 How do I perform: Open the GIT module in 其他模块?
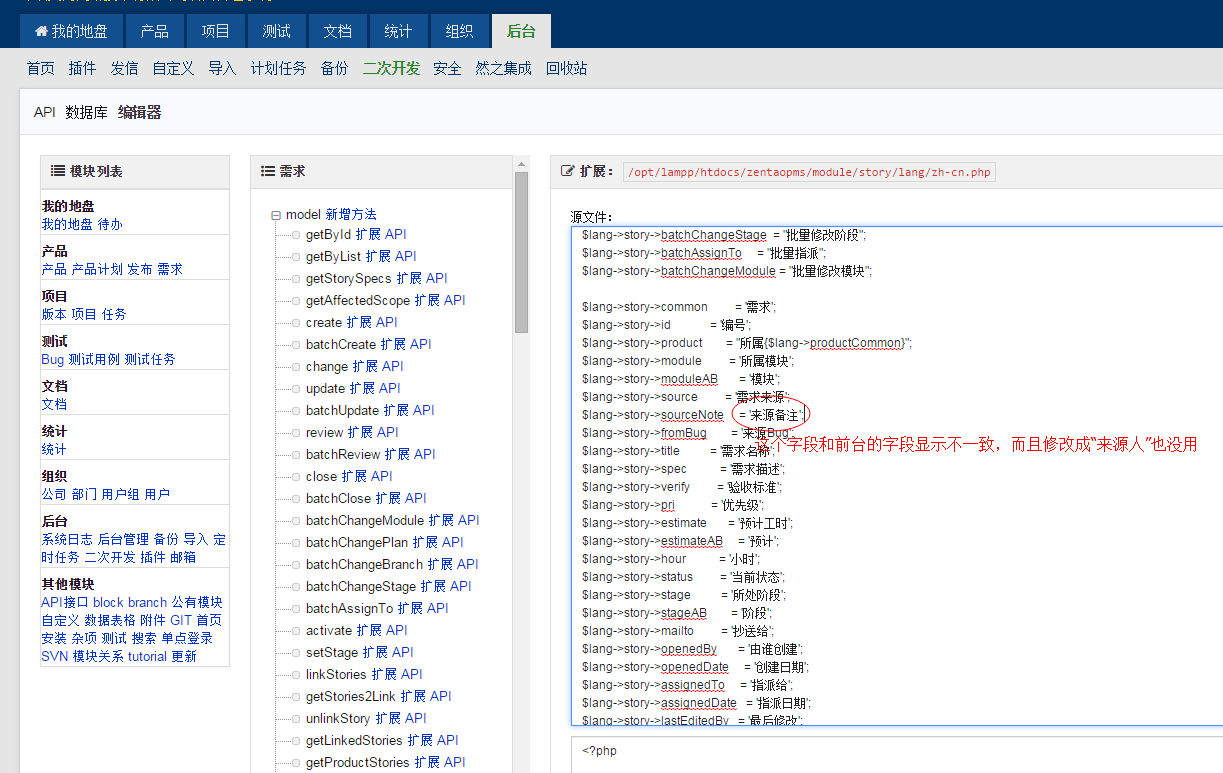tap(181, 620)
